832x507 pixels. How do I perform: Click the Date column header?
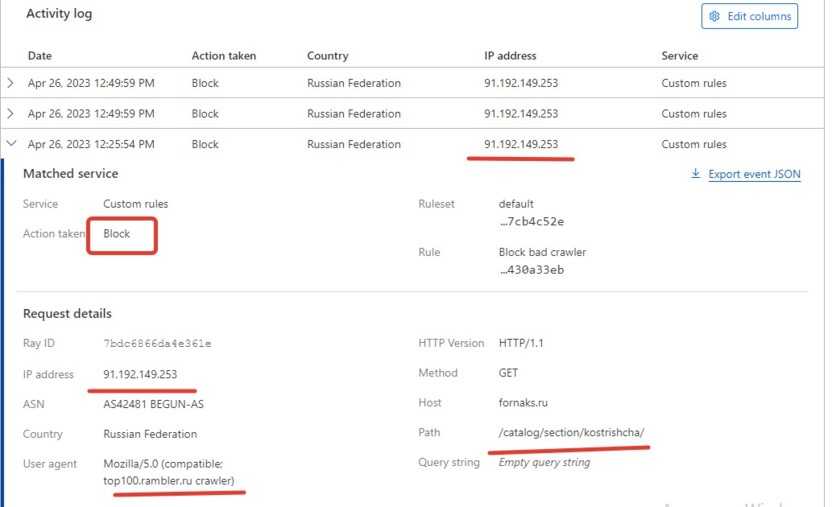point(40,56)
